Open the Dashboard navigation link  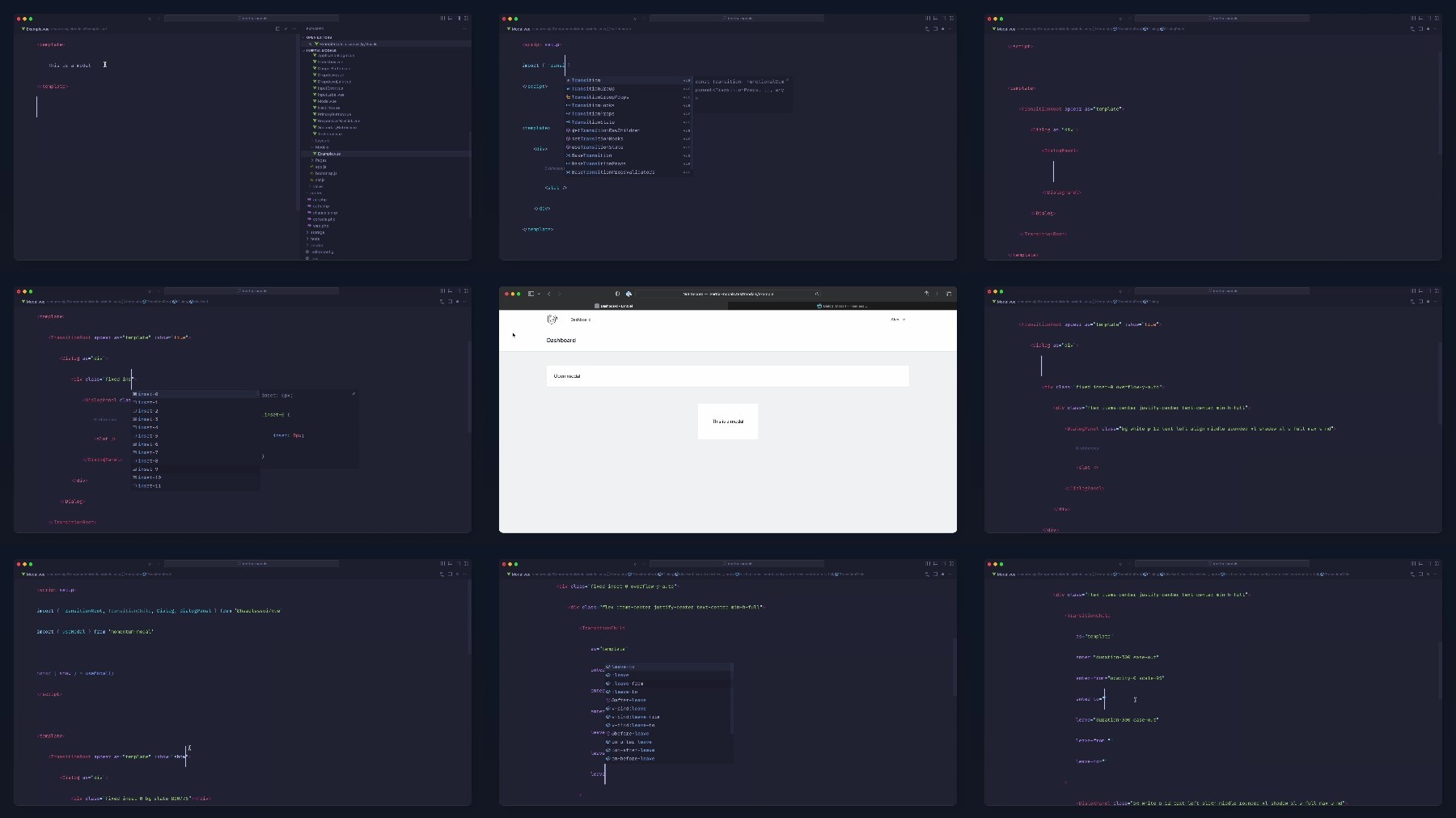581,320
